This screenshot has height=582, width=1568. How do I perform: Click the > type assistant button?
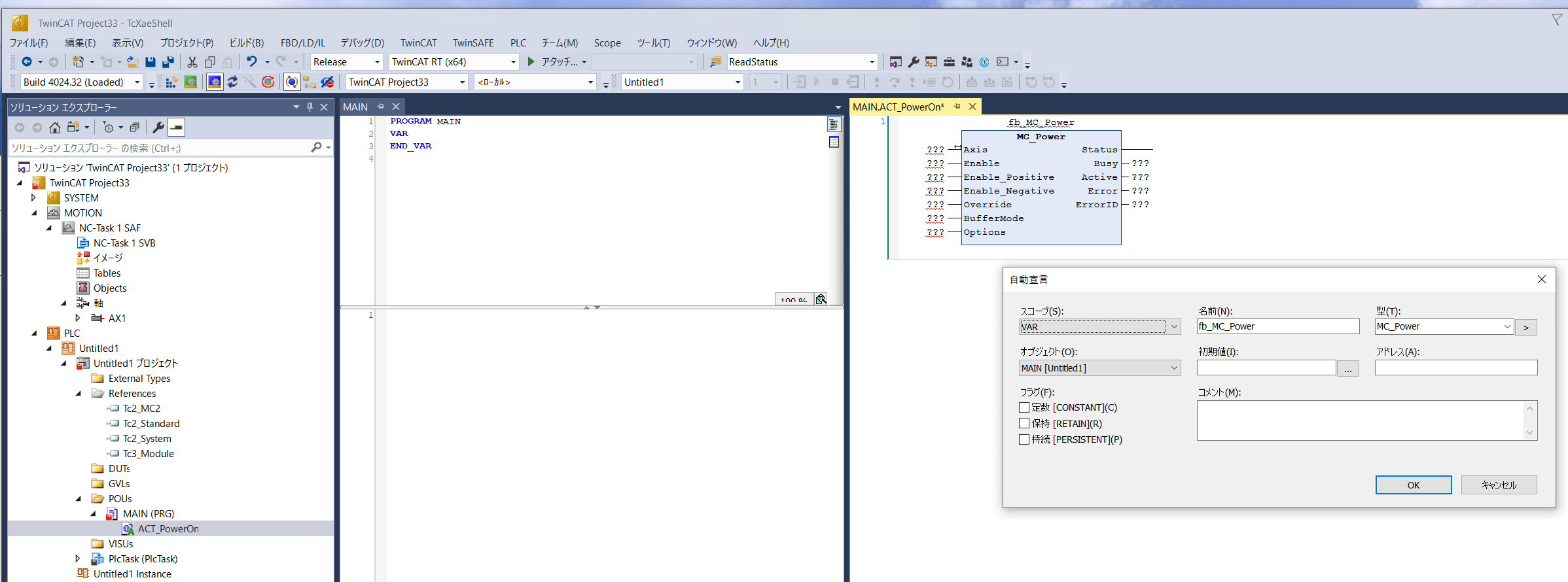(1526, 327)
